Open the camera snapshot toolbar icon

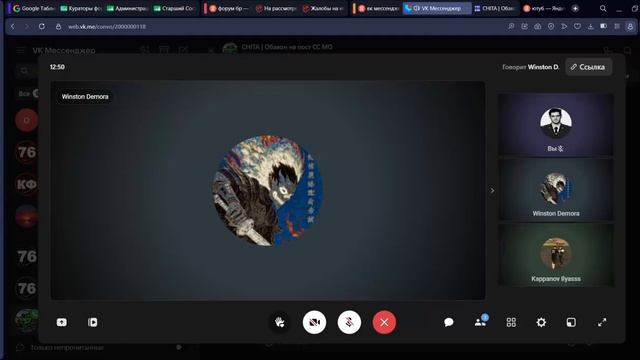tap(538, 27)
